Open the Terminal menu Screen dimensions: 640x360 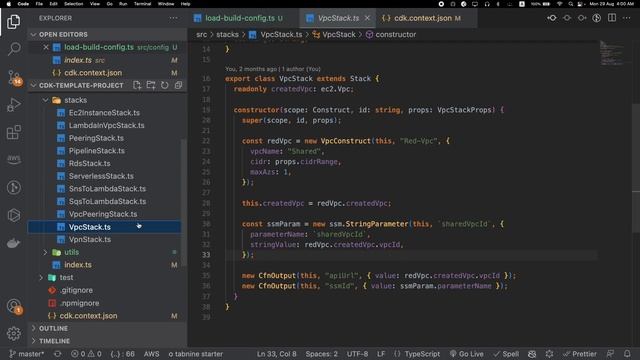(142, 4)
